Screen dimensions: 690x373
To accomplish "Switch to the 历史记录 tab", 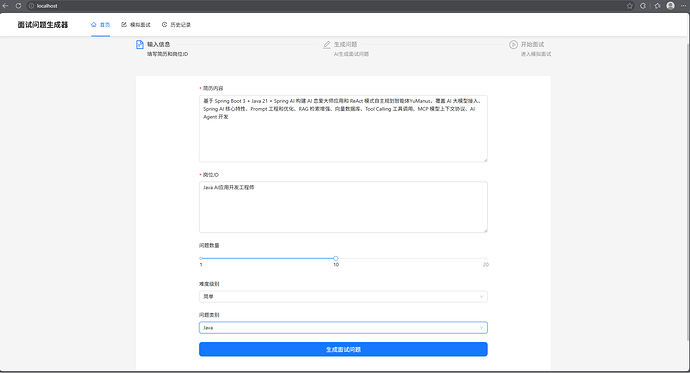I will click(176, 25).
